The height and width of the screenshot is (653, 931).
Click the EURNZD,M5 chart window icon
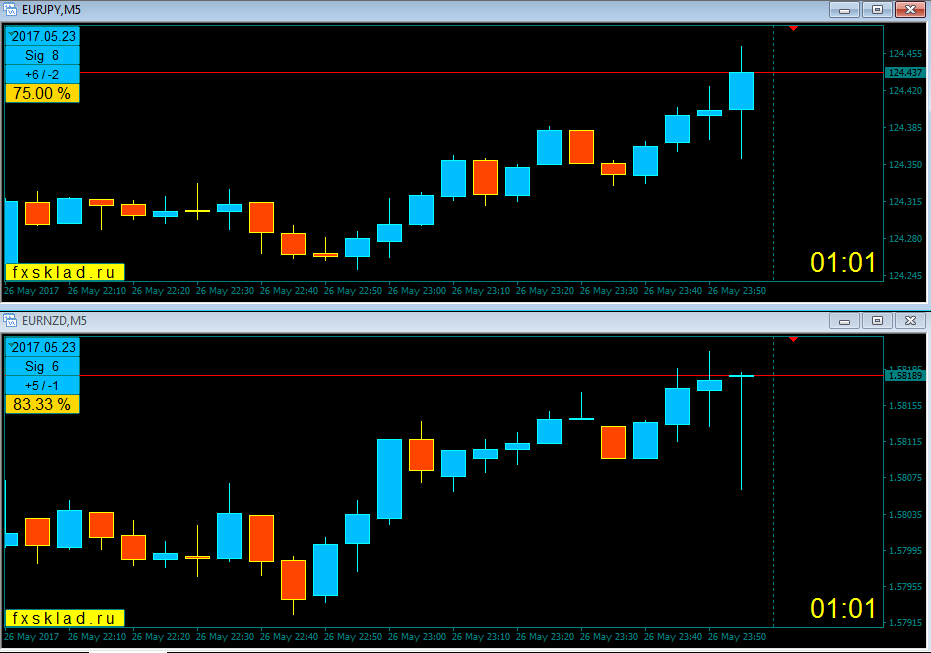pos(10,321)
